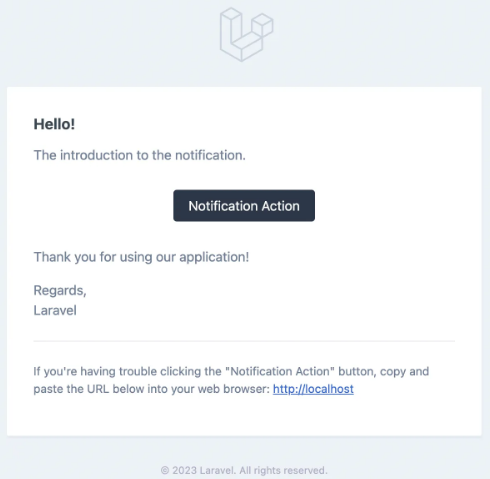Click the quoted "Notification Action" text in subcopy
This screenshot has height=479, width=490.
pyautogui.click(x=280, y=371)
